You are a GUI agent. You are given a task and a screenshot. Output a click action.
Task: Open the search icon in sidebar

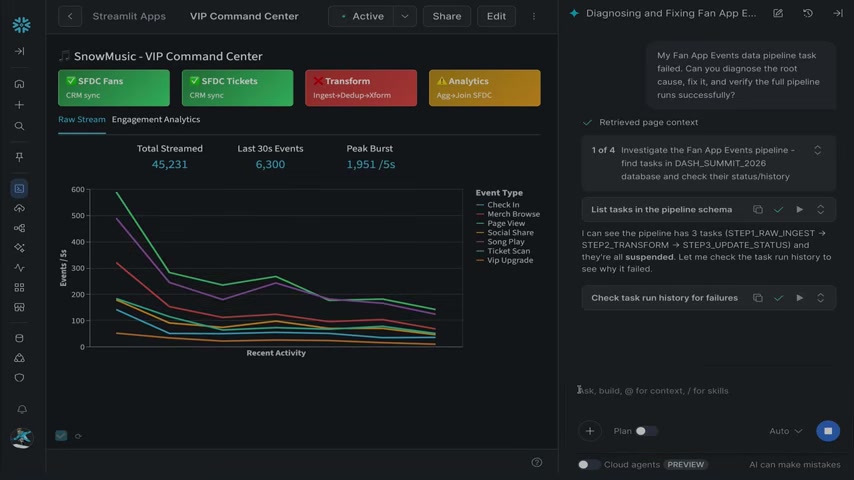(19, 126)
